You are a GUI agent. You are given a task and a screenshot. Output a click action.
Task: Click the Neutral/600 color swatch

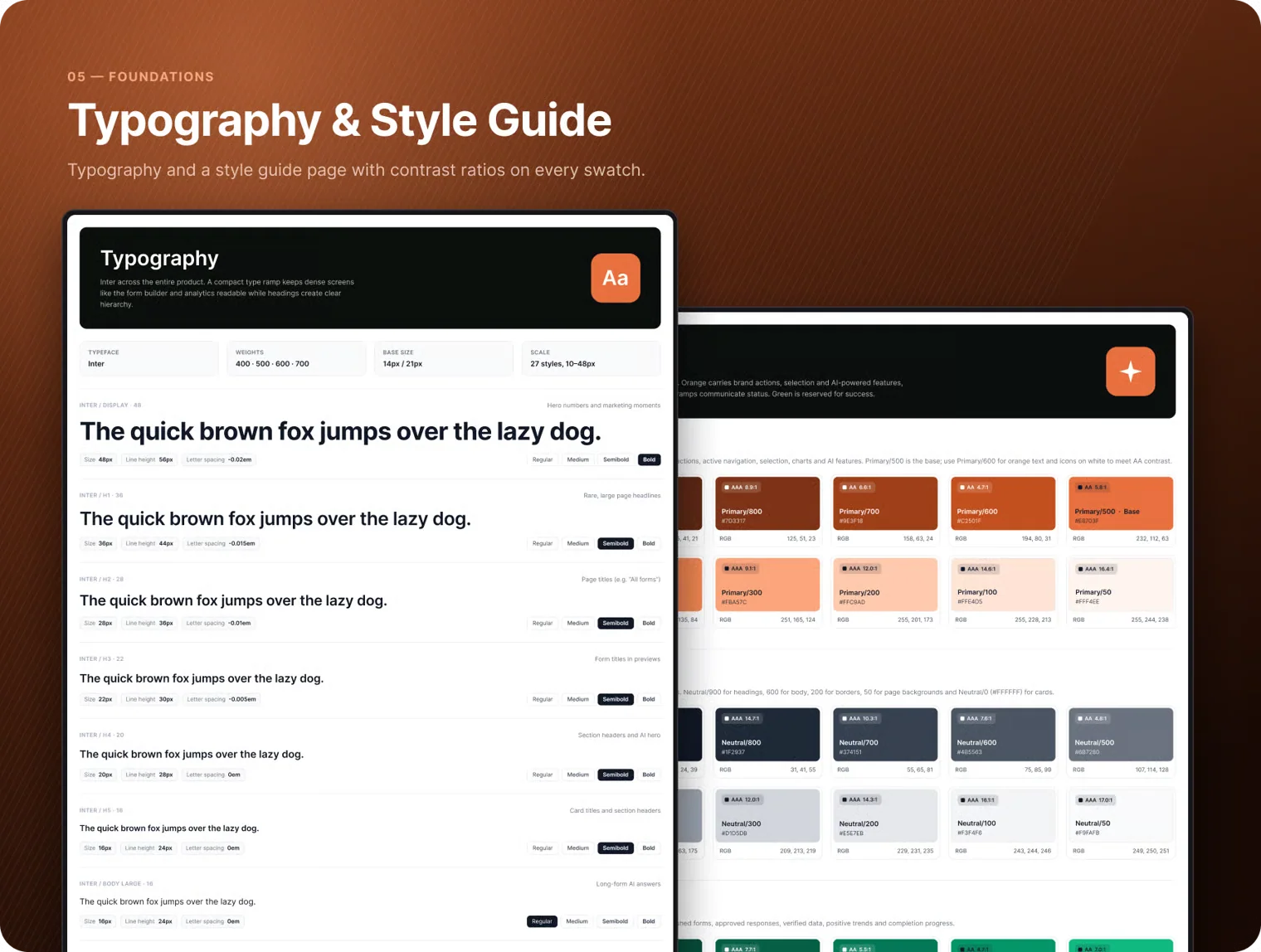1003,735
